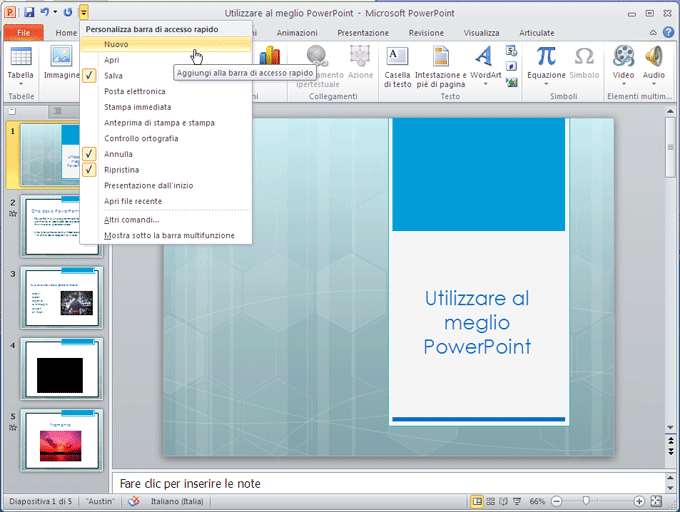Expand the Video dropdown arrow
The image size is (680, 512).
tap(623, 84)
